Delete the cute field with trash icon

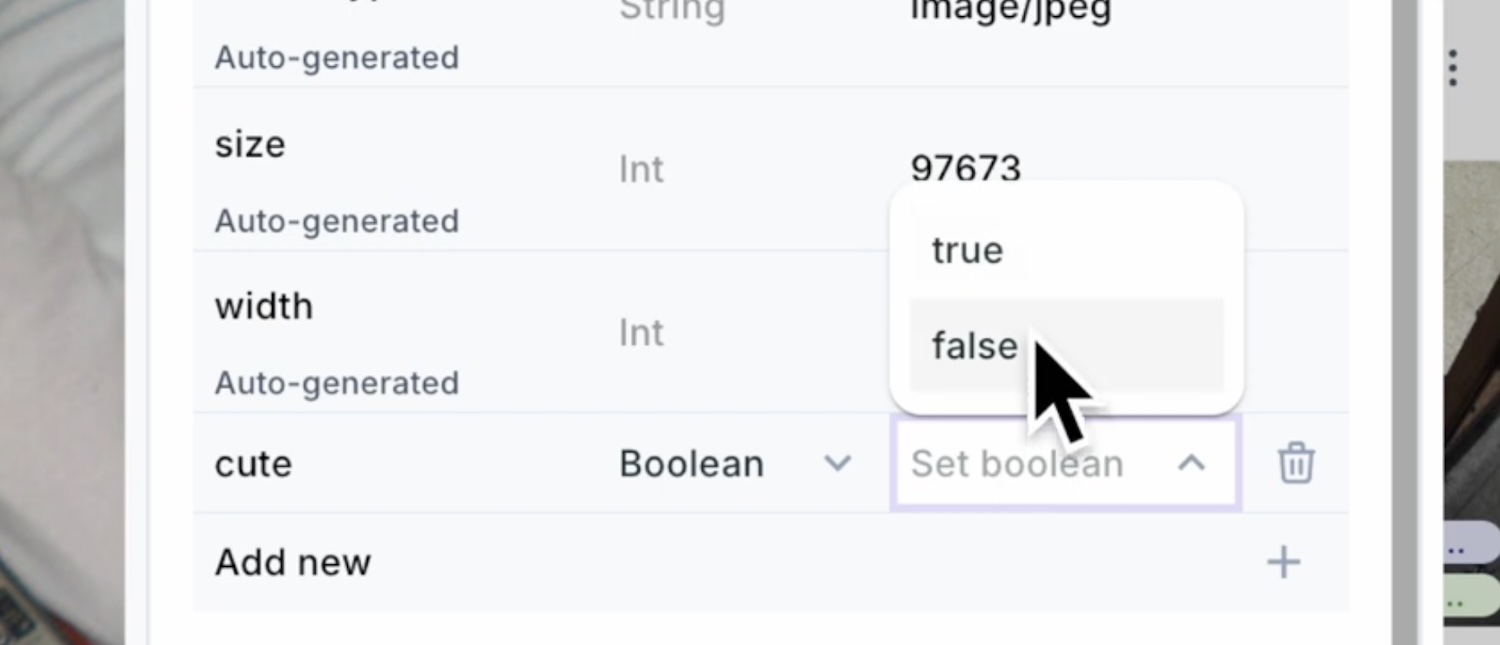coord(1296,464)
